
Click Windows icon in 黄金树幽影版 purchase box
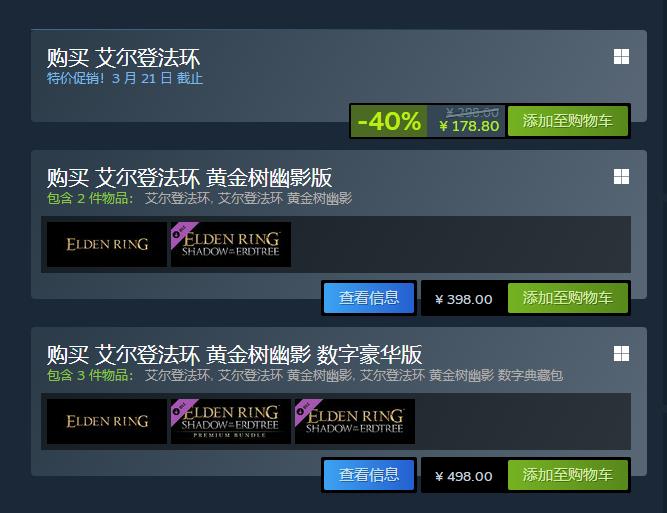(621, 177)
